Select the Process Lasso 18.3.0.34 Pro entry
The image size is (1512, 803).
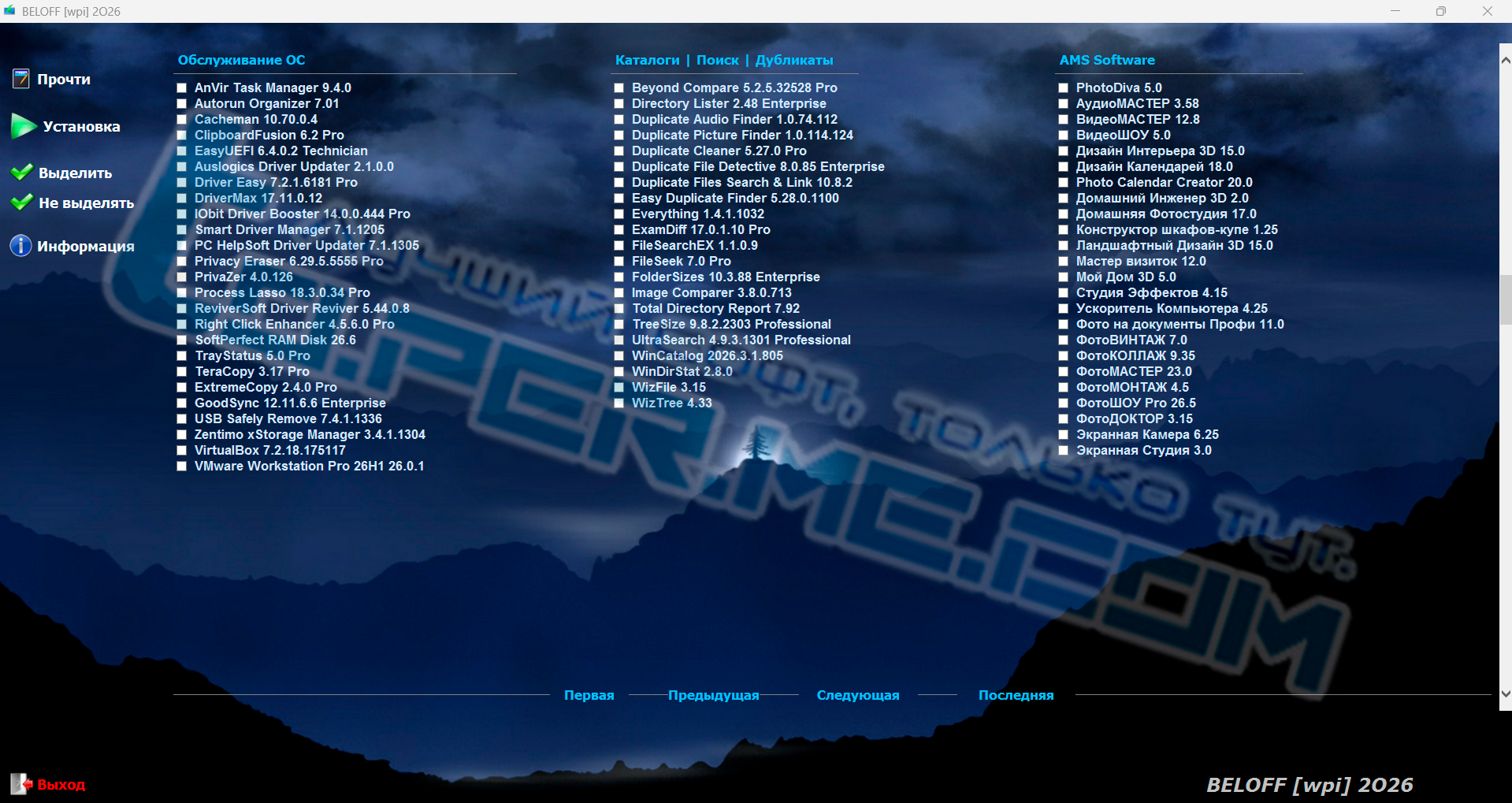click(282, 293)
